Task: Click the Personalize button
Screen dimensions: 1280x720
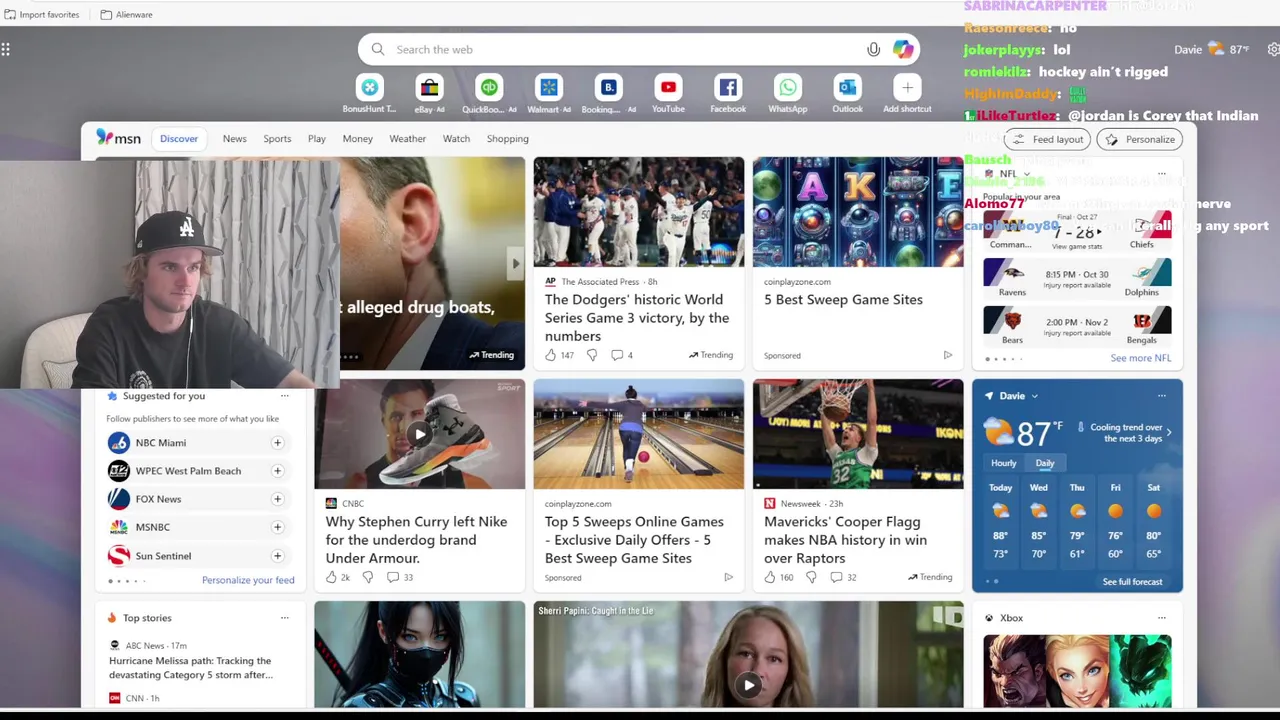Action: tap(1140, 139)
